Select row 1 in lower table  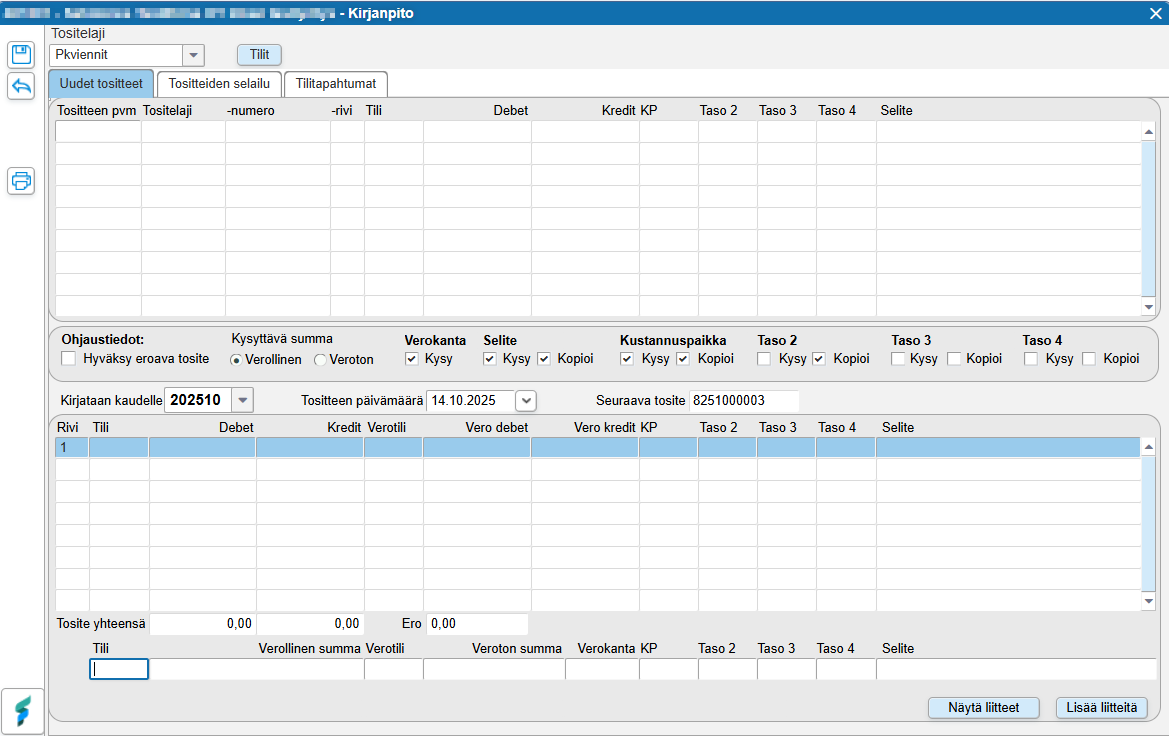598,447
